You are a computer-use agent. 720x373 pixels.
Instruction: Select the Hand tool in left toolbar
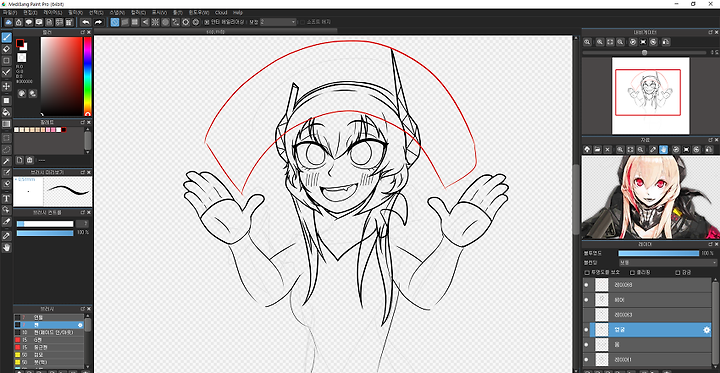point(6,248)
